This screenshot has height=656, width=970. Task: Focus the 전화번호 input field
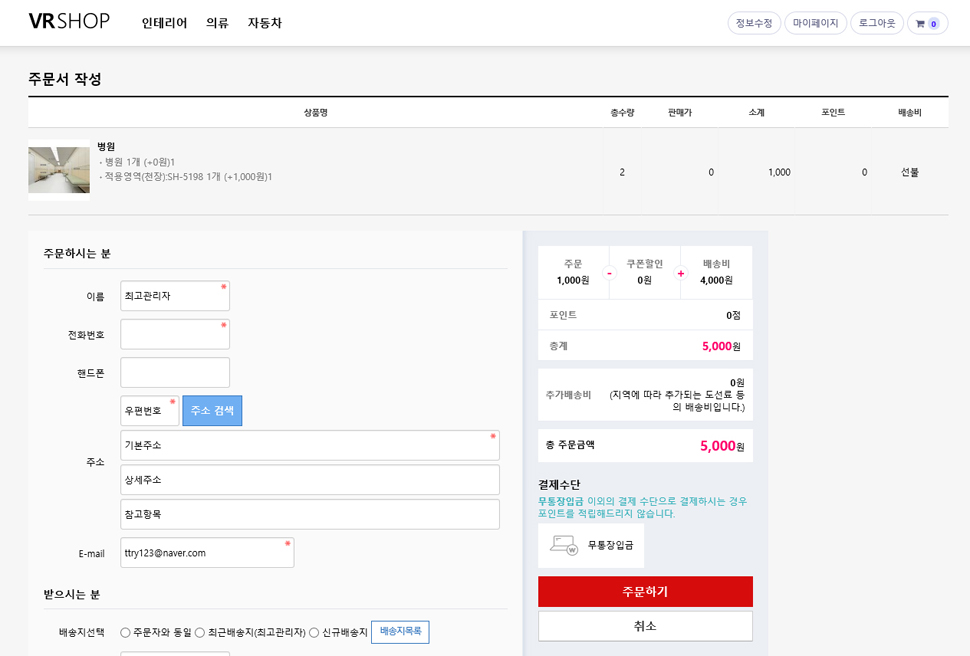pos(175,334)
